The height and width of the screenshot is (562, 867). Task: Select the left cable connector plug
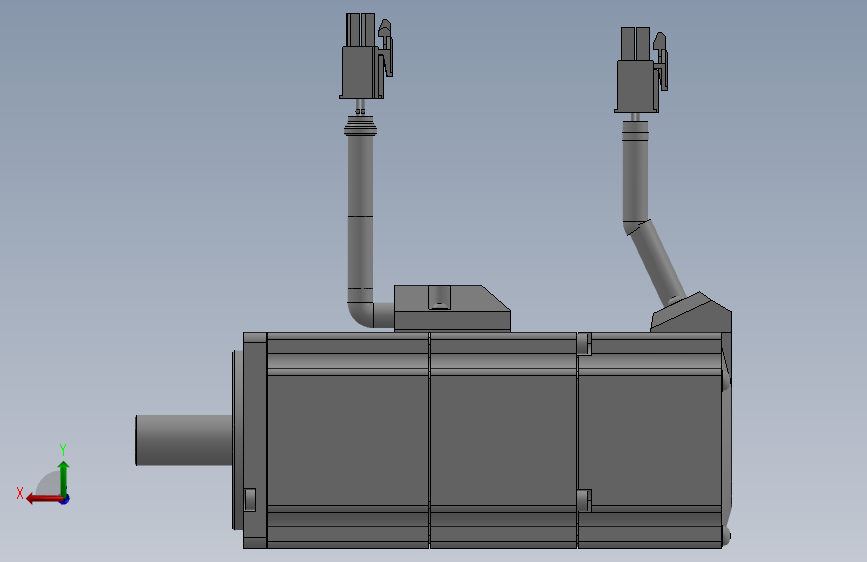(365, 56)
